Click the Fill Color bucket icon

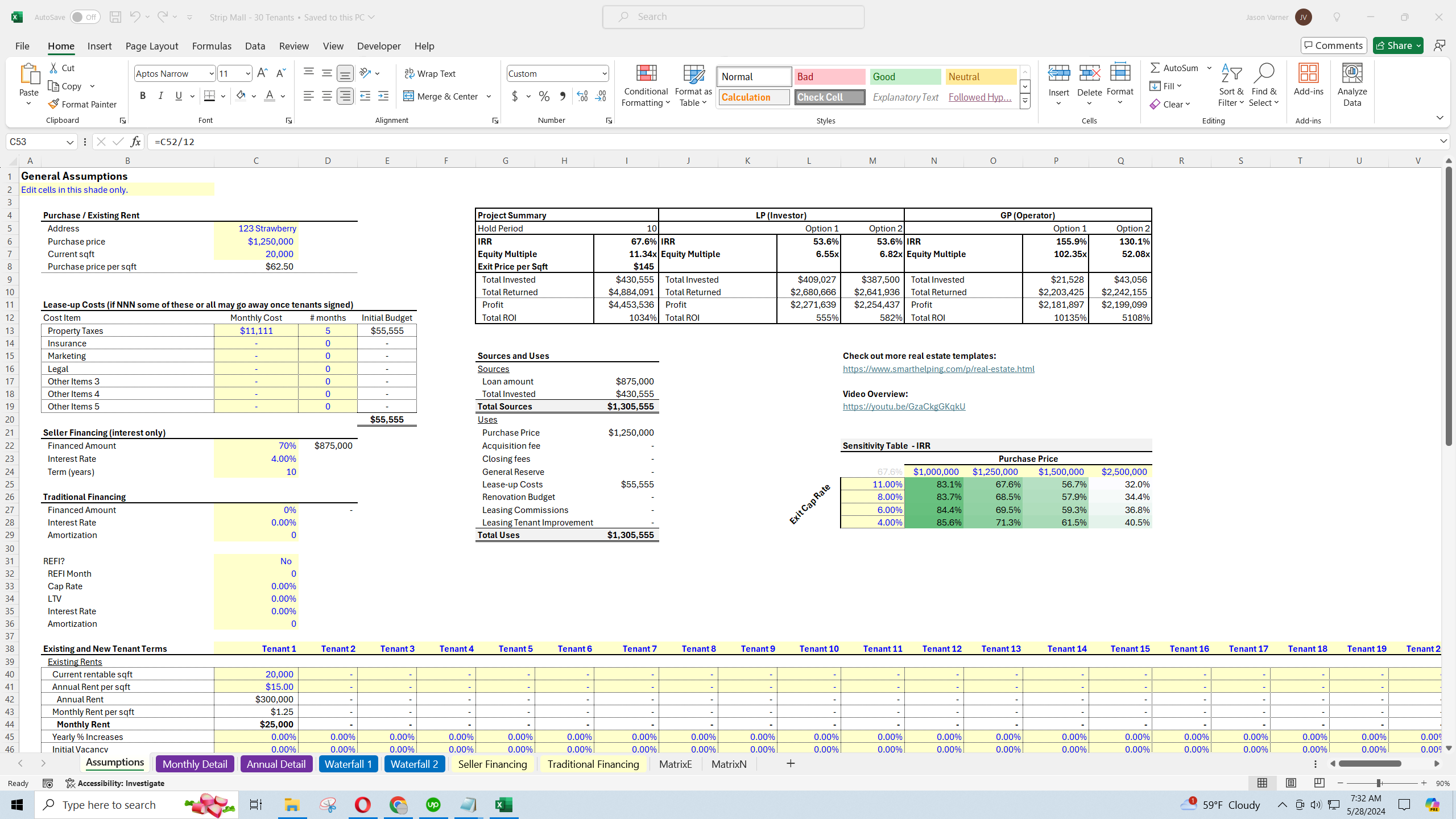click(x=241, y=96)
